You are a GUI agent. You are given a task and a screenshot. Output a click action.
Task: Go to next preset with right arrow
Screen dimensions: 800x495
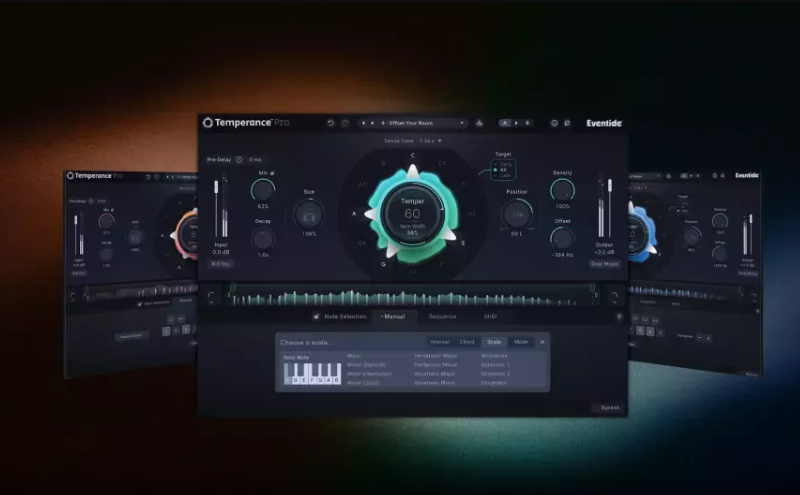(x=372, y=123)
